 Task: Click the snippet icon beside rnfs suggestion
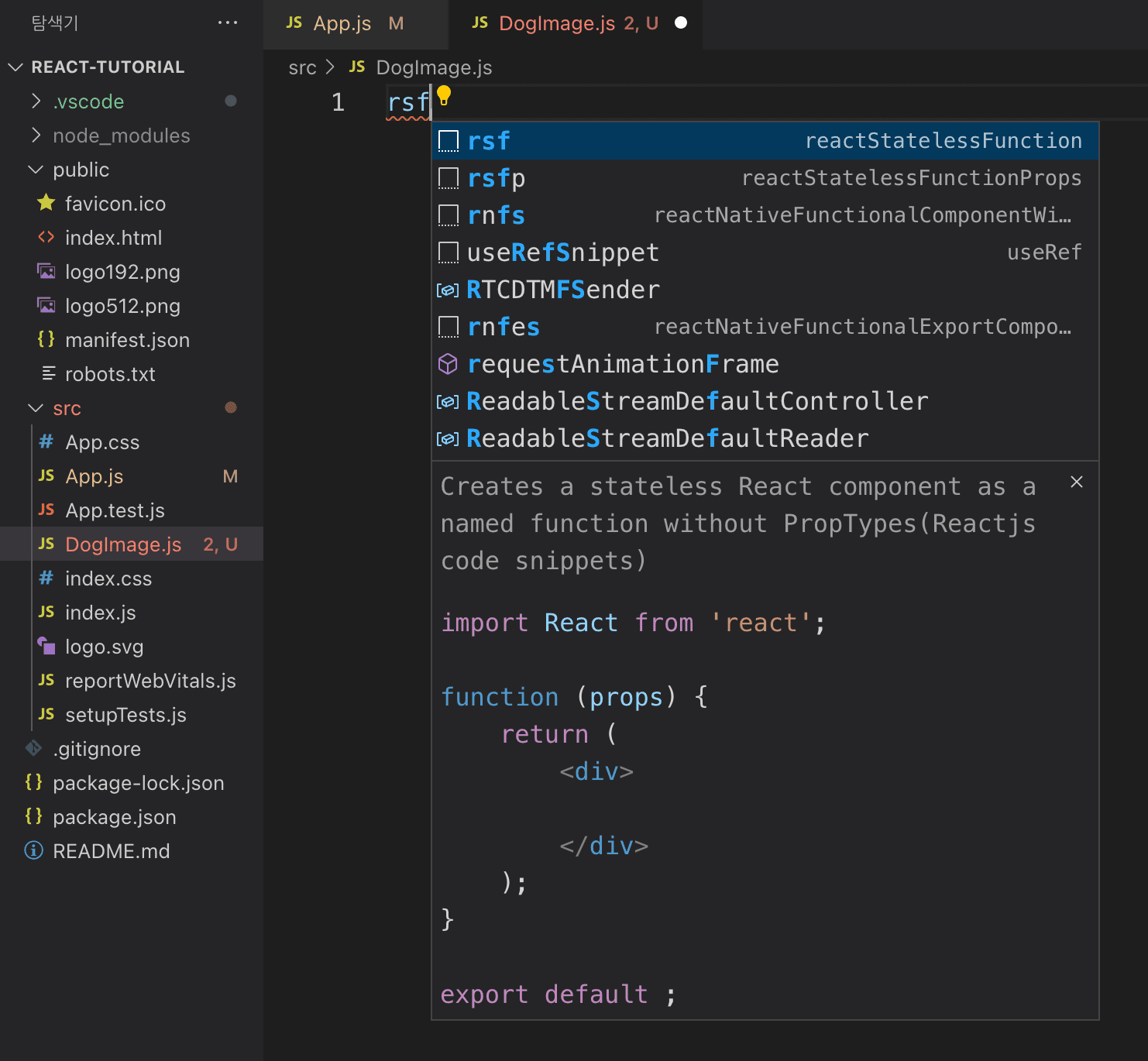tap(449, 215)
